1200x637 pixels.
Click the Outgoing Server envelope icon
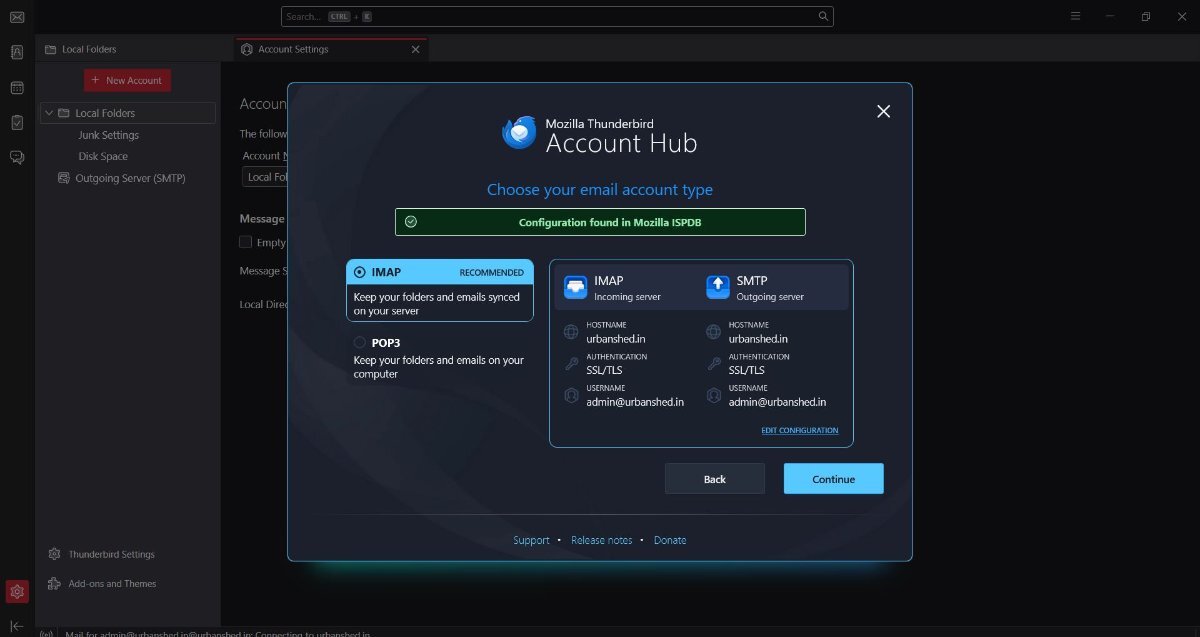pos(65,178)
